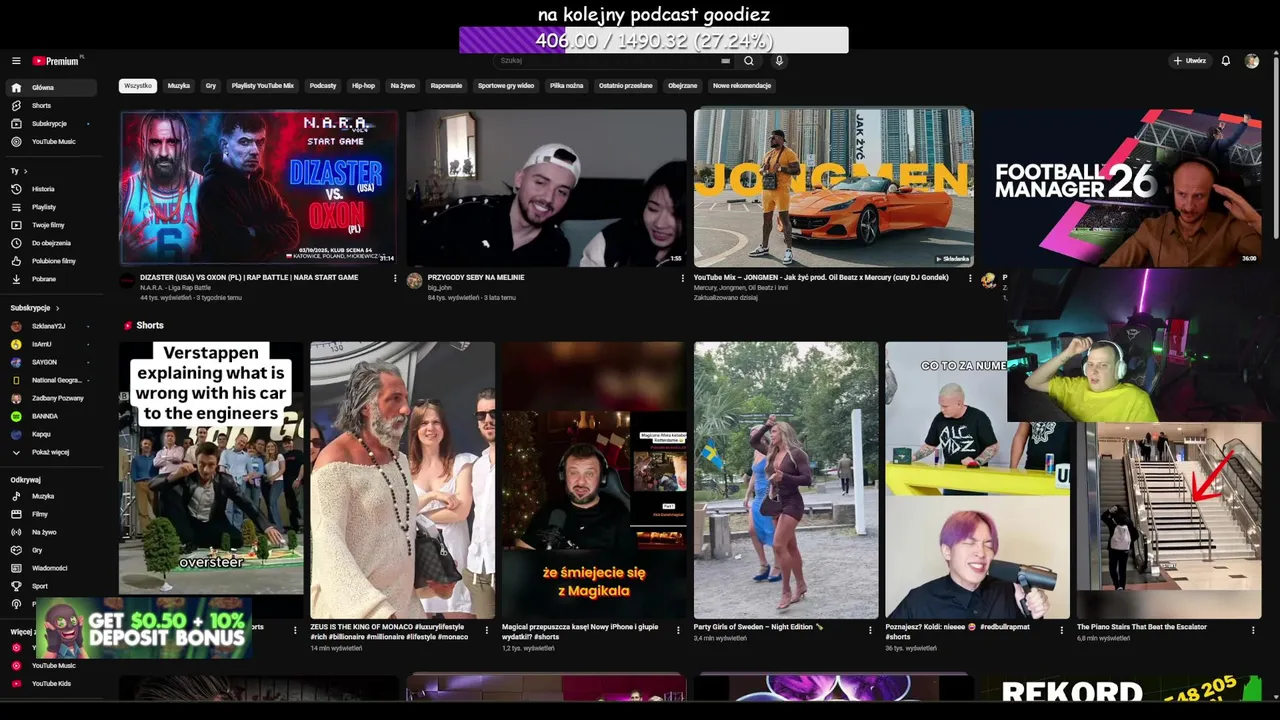Open the Do obejrzenia list

click(50, 243)
